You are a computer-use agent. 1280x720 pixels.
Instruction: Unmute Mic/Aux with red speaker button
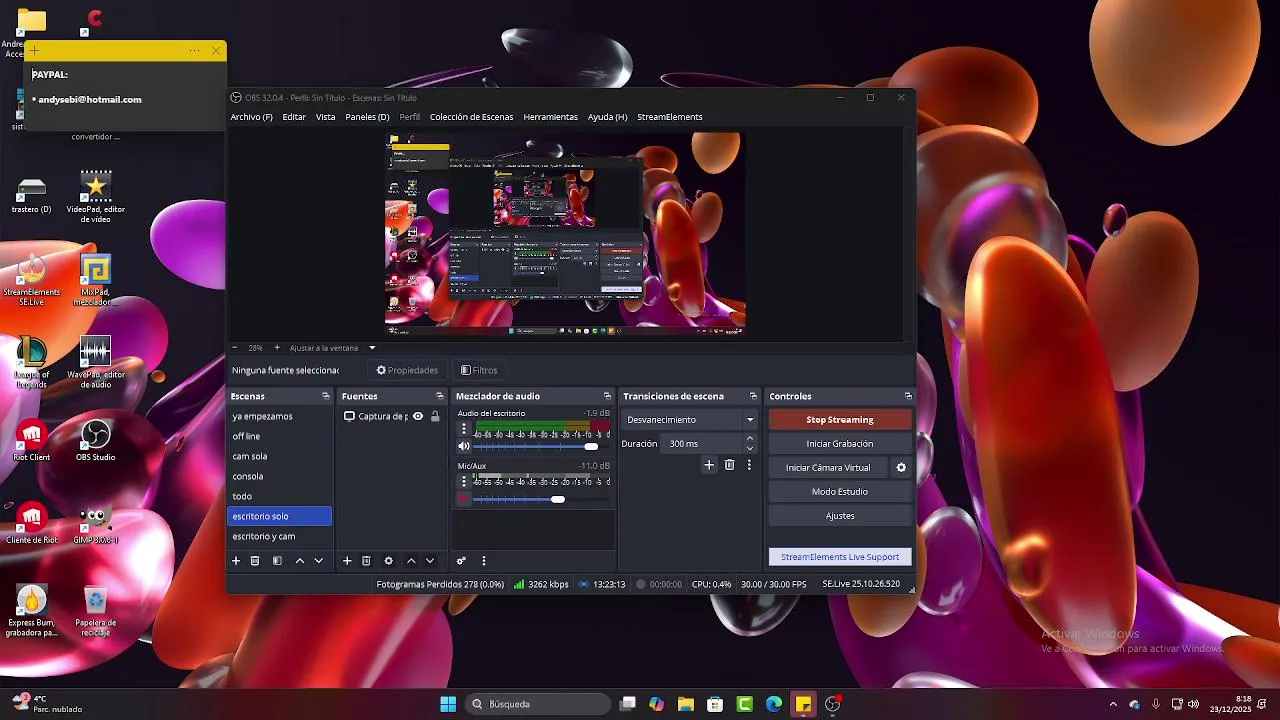pos(463,498)
